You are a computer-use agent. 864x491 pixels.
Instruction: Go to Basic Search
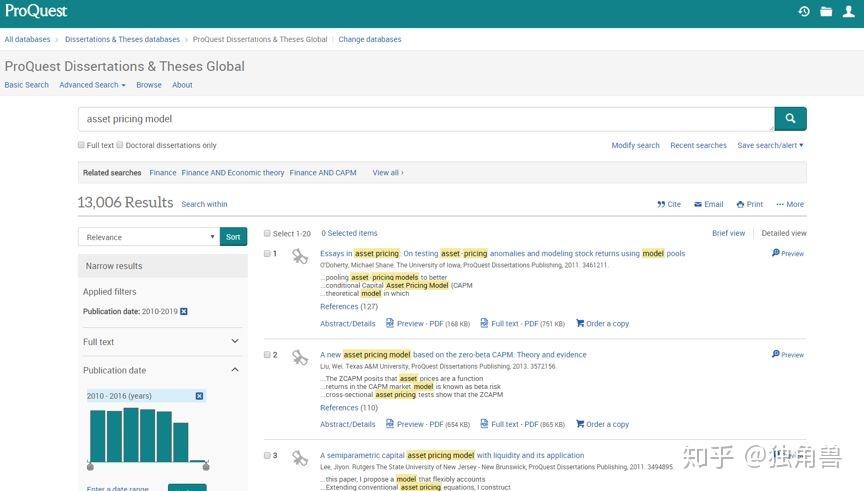pyautogui.click(x=26, y=85)
